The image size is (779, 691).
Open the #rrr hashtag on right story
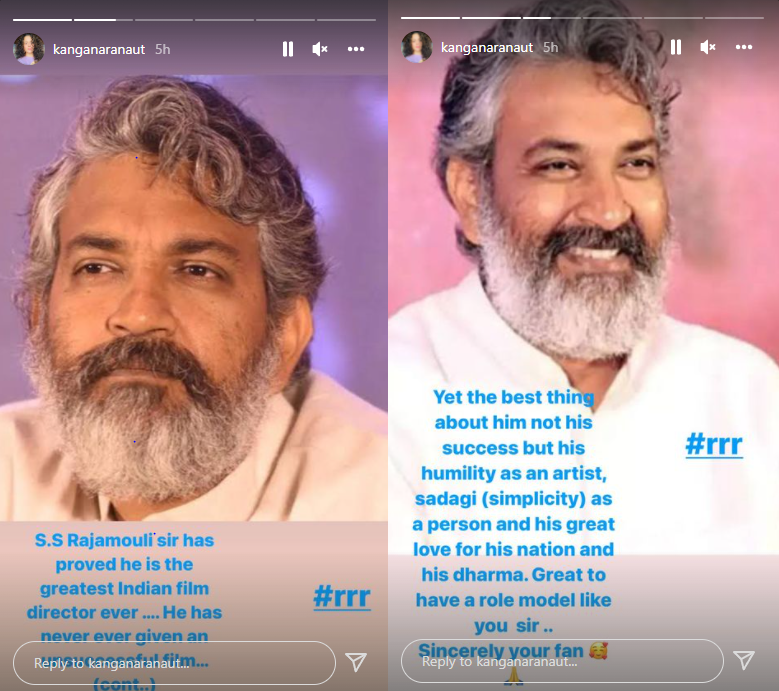click(714, 444)
